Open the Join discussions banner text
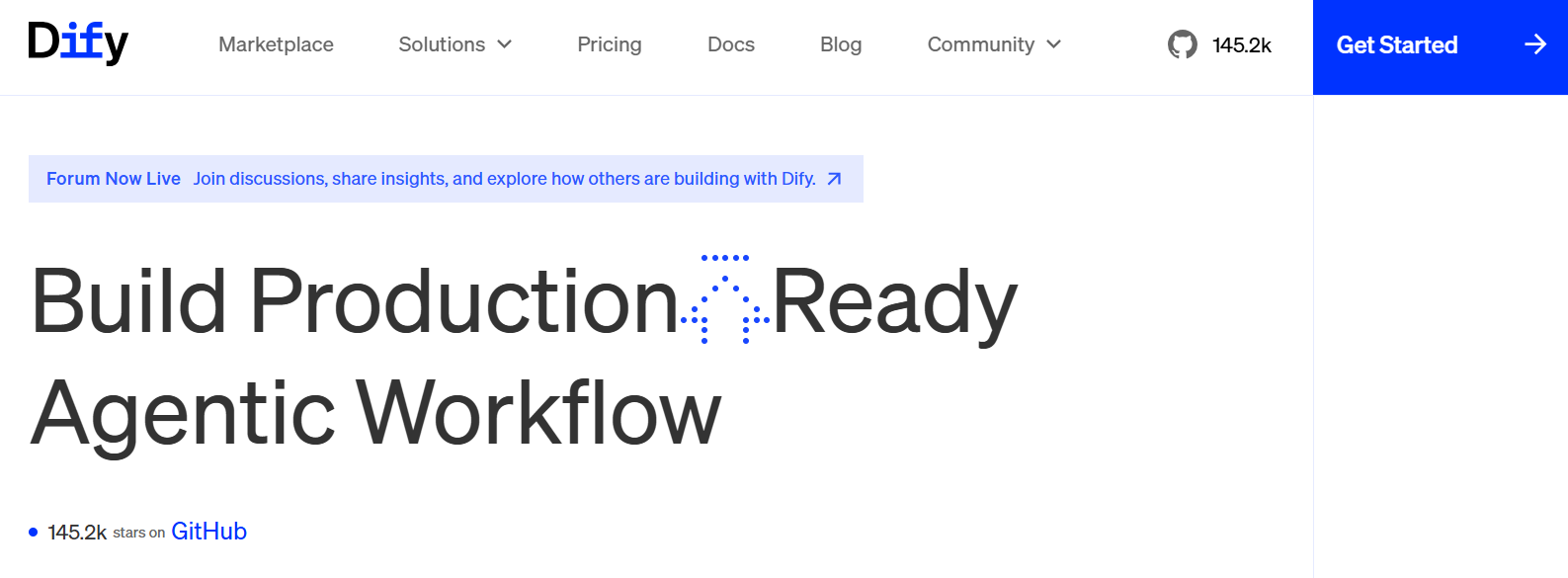 coord(504,179)
